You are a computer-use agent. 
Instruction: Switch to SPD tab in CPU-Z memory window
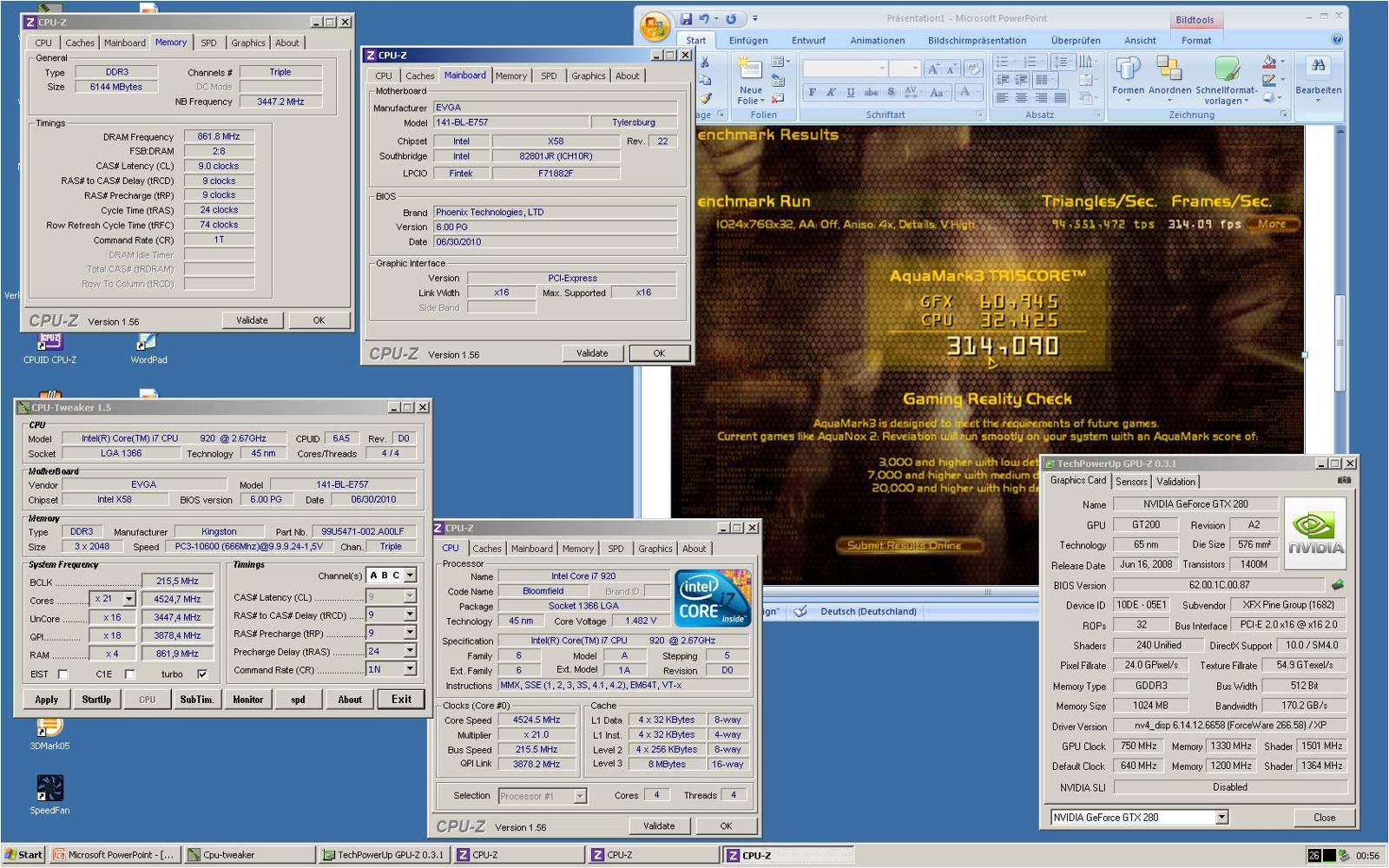209,43
